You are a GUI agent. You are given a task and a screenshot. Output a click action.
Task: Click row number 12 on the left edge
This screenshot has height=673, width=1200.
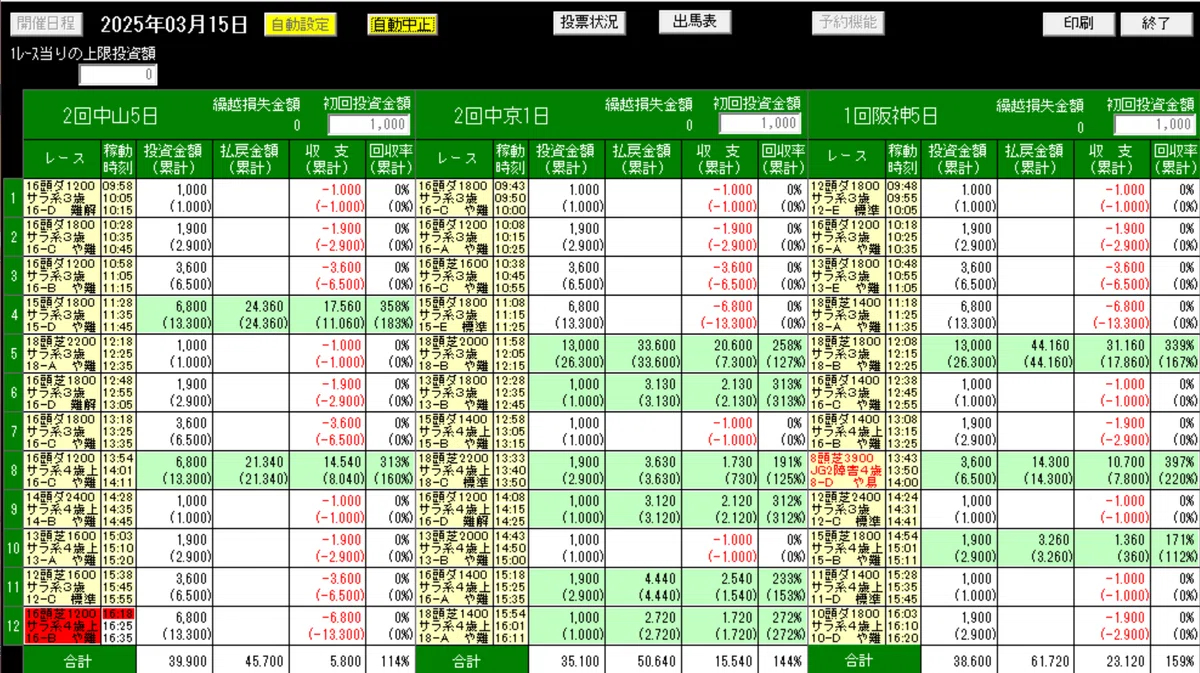point(13,624)
